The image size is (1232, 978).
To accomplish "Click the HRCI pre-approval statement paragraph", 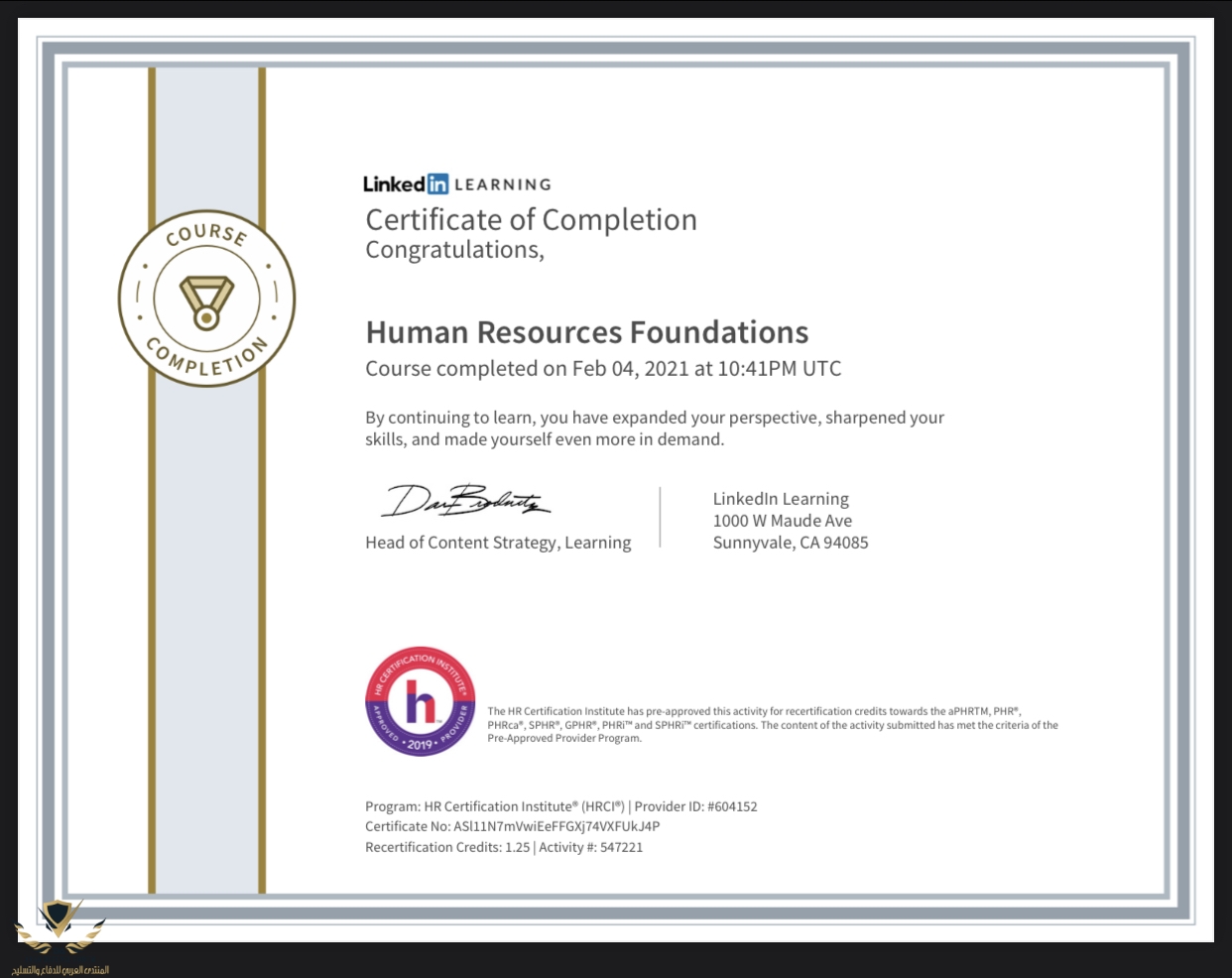I will coord(773,725).
